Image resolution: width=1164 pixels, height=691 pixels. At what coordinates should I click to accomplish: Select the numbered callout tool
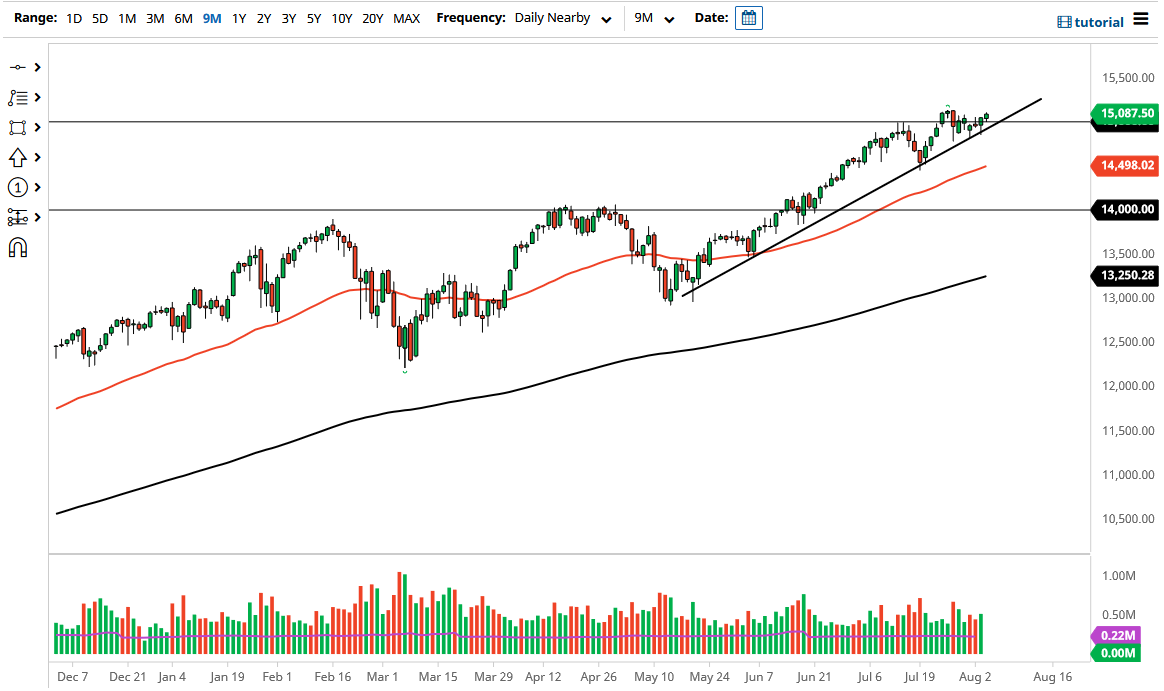pos(17,187)
